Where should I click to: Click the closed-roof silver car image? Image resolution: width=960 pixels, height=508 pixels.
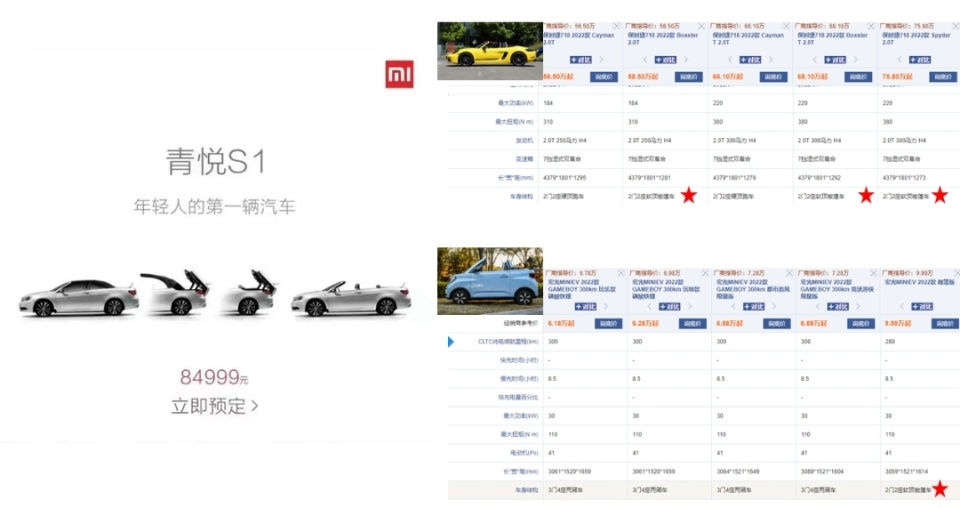79,297
